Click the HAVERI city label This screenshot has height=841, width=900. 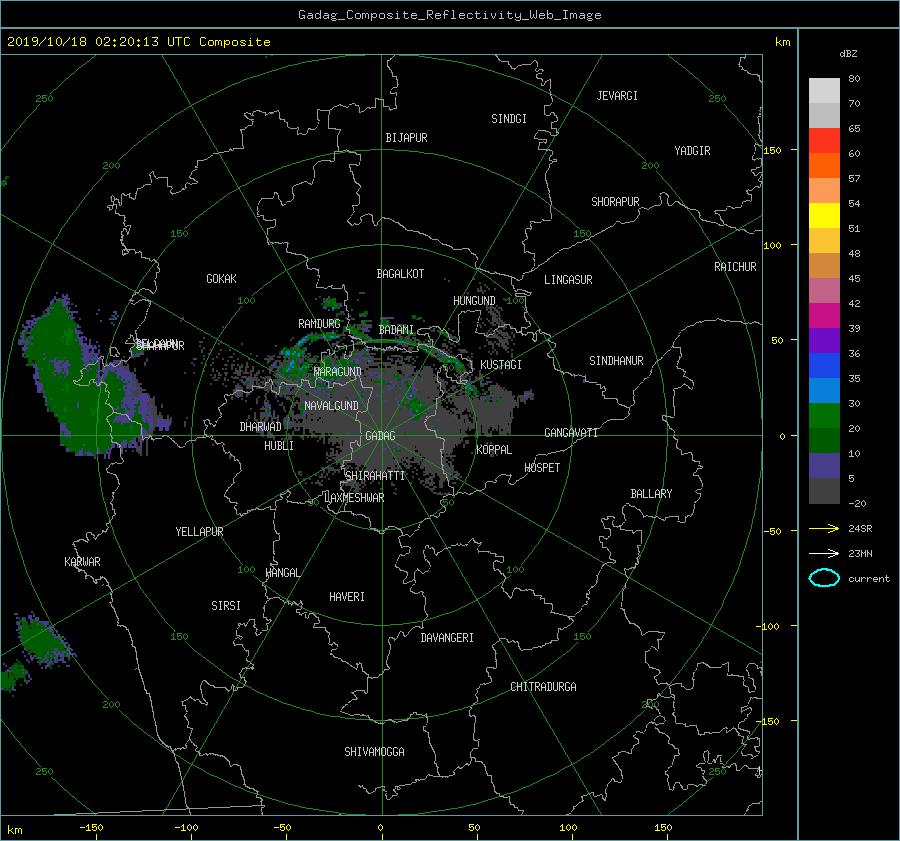(x=347, y=597)
